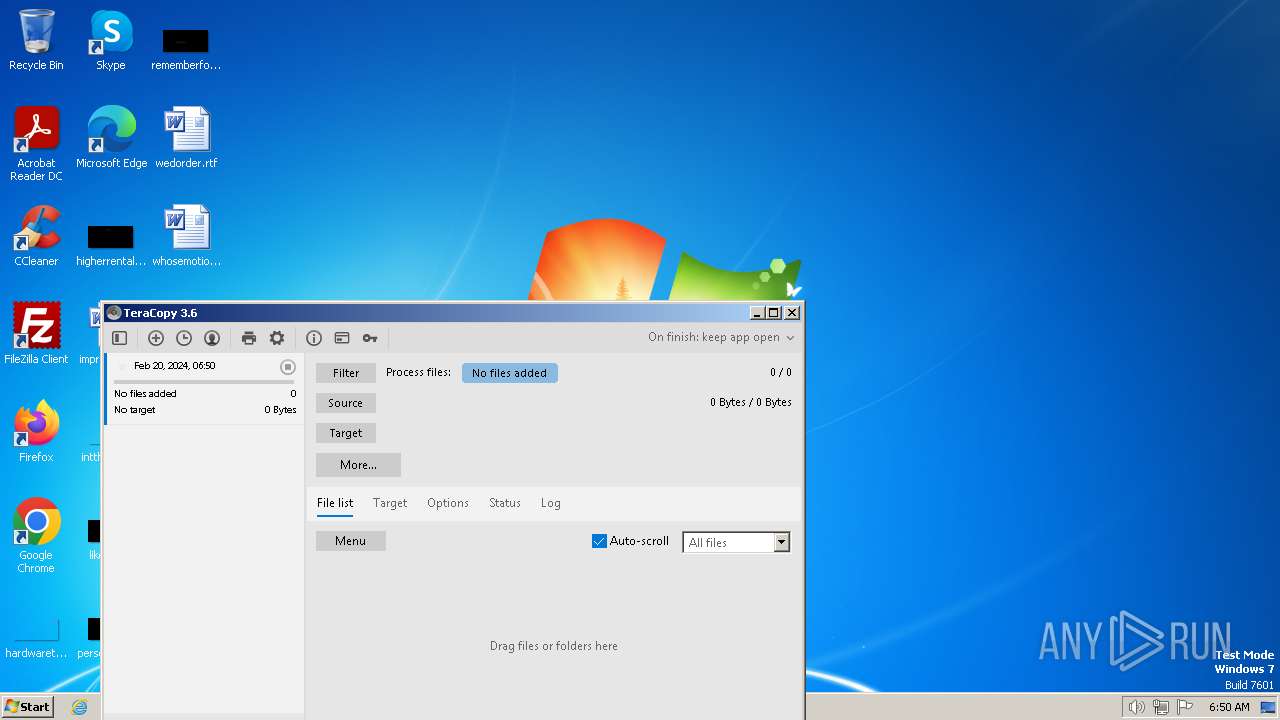1280x720 pixels.
Task: Click the card icon in TeraCopy toolbar
Action: coord(342,338)
